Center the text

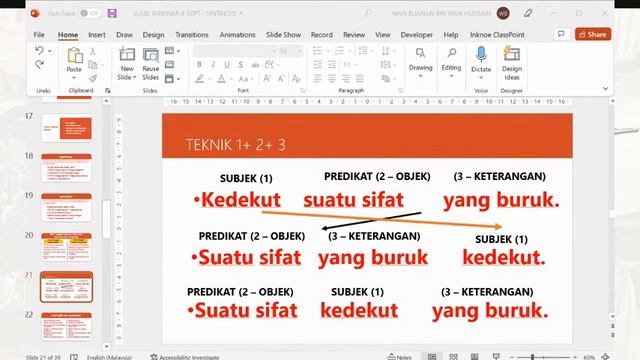332,78
